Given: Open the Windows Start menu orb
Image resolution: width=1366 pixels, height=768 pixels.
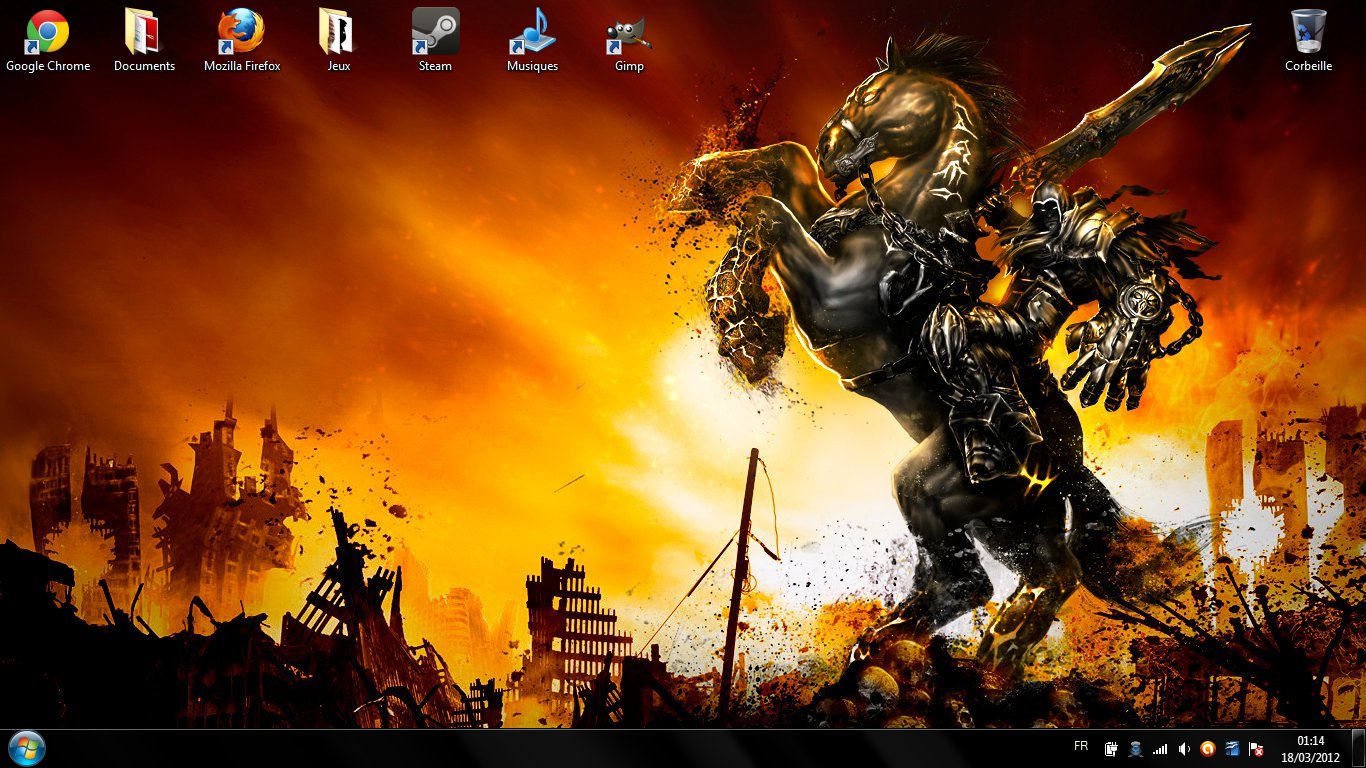Looking at the screenshot, I should click(x=26, y=748).
